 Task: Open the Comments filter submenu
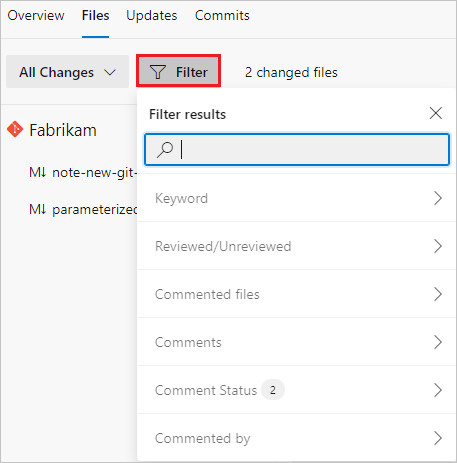pyautogui.click(x=296, y=342)
